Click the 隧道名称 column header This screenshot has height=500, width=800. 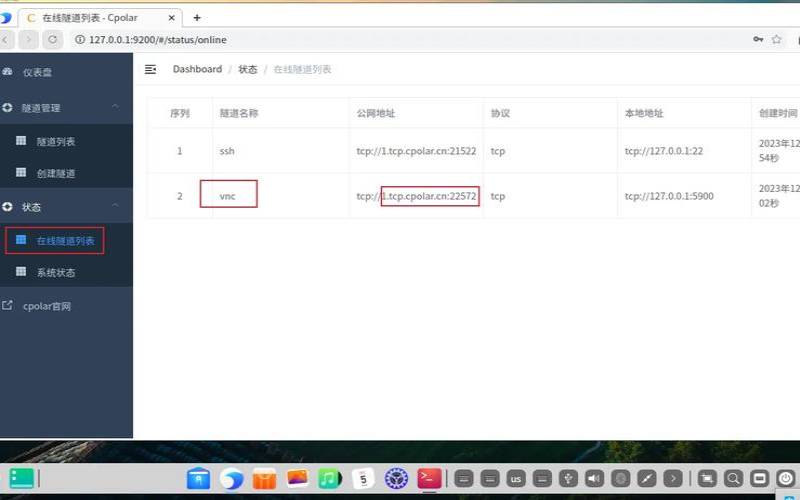coord(239,113)
